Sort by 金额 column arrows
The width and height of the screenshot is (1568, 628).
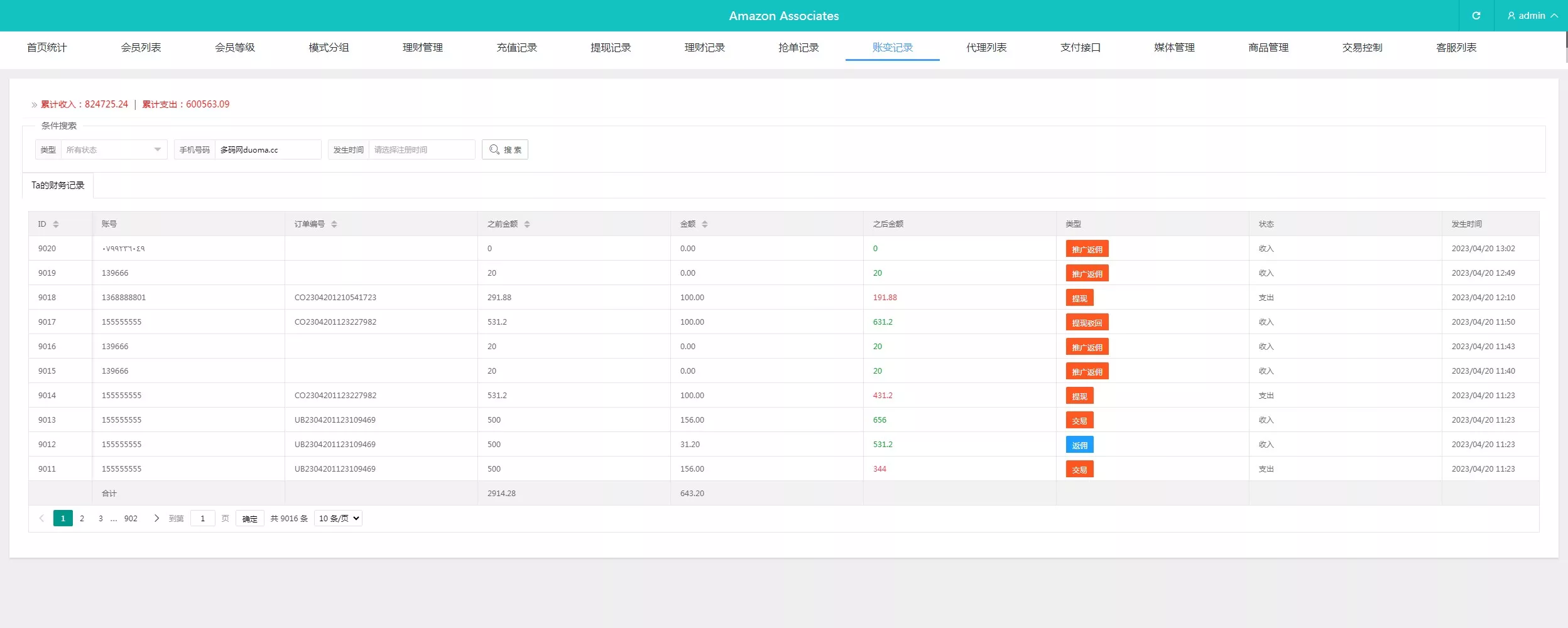pos(705,224)
